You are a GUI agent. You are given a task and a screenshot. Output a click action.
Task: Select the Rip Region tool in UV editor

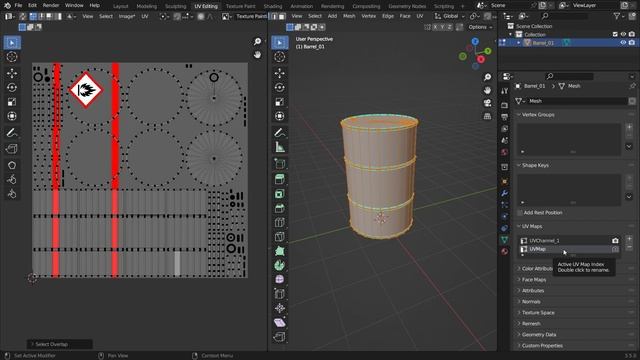click(x=12, y=149)
